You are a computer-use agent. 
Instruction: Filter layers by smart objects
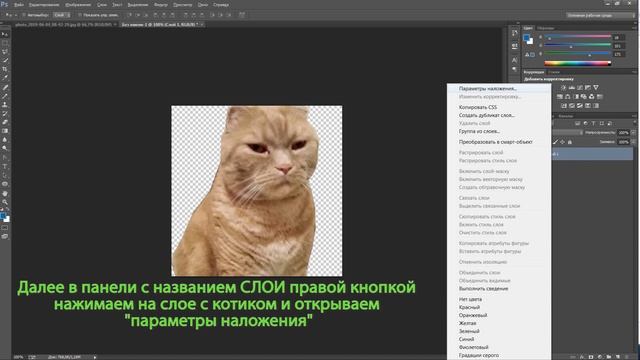point(609,123)
